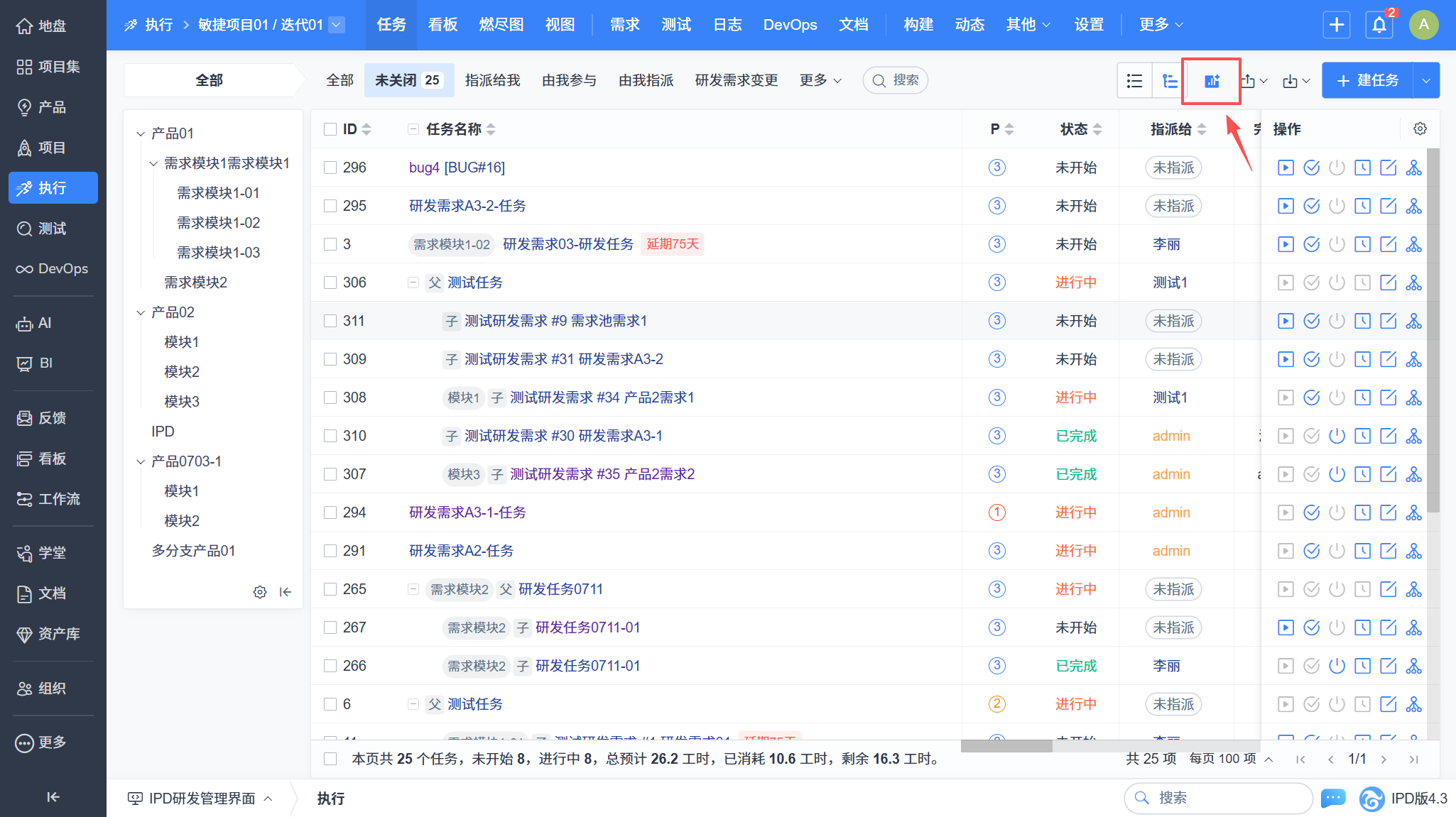Open the notification bell icon
The height and width of the screenshot is (817, 1456).
pyautogui.click(x=1379, y=25)
